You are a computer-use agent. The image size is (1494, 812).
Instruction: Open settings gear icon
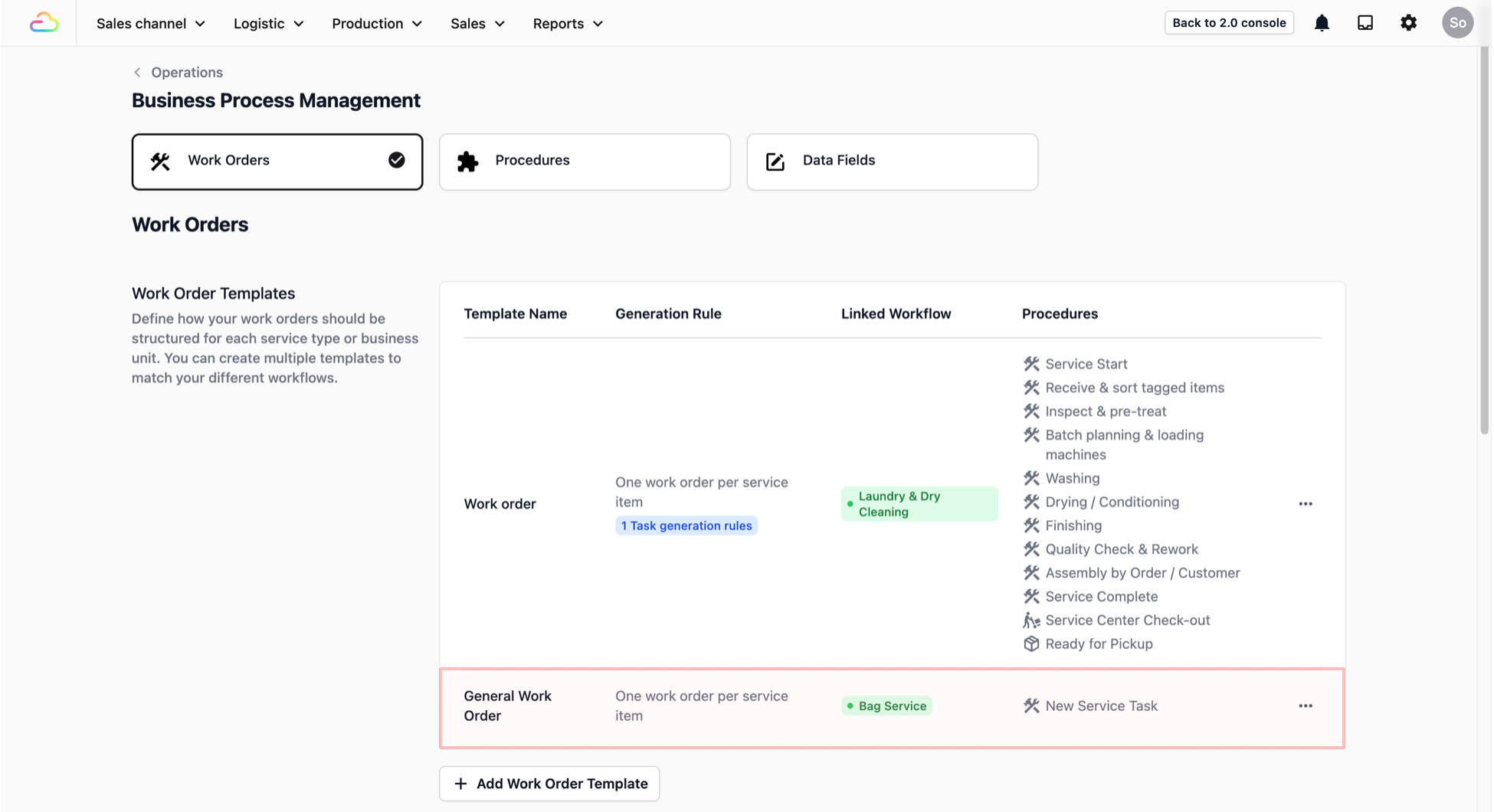point(1408,23)
